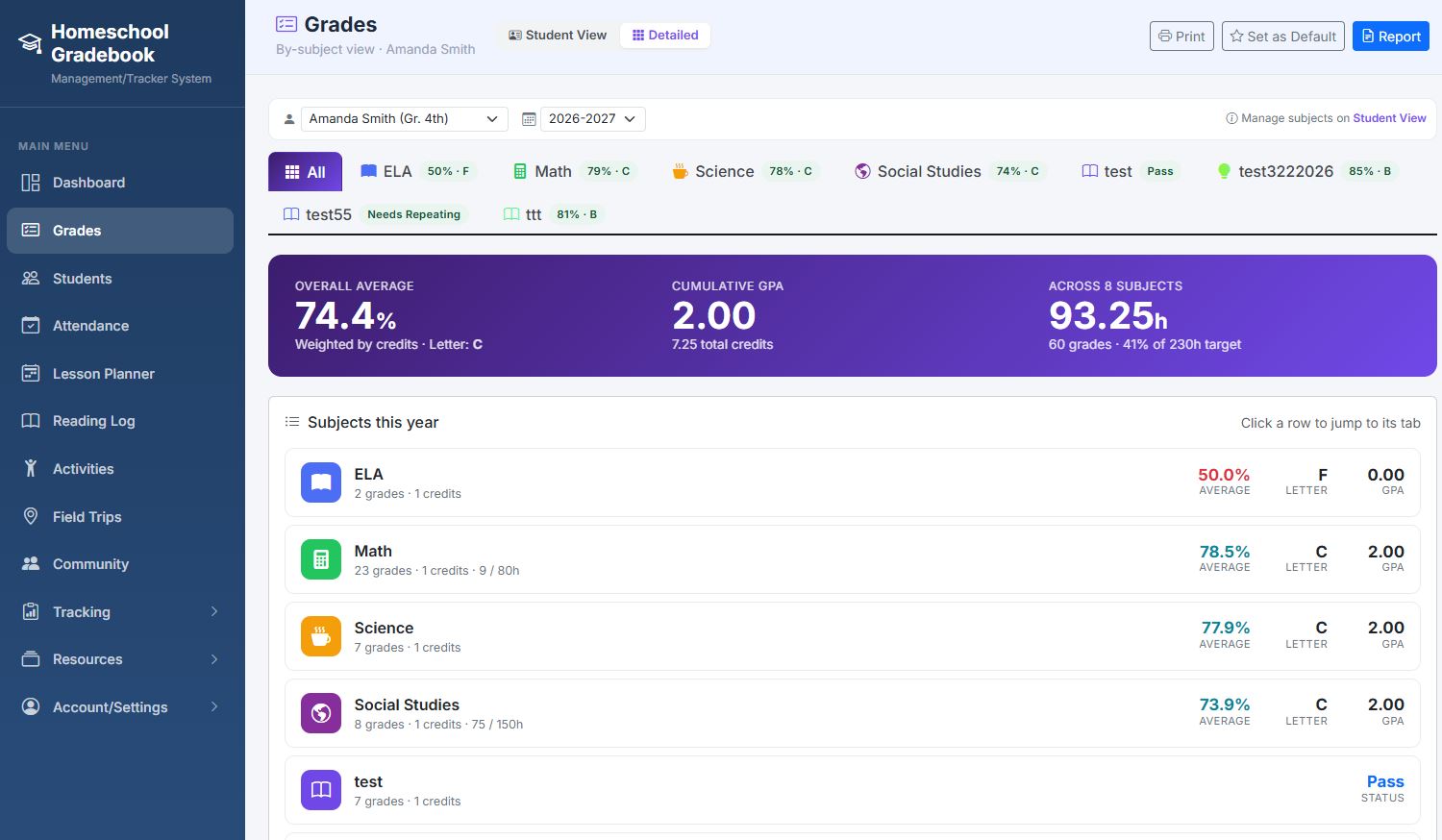Image resolution: width=1442 pixels, height=840 pixels.
Task: Open the ELA subject row
Action: 853,482
